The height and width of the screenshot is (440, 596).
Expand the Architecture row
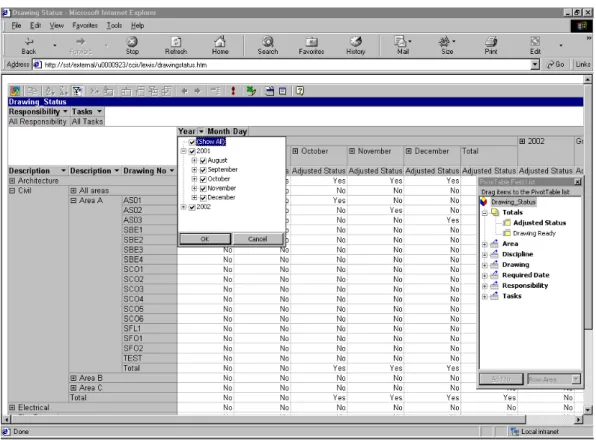12,181
